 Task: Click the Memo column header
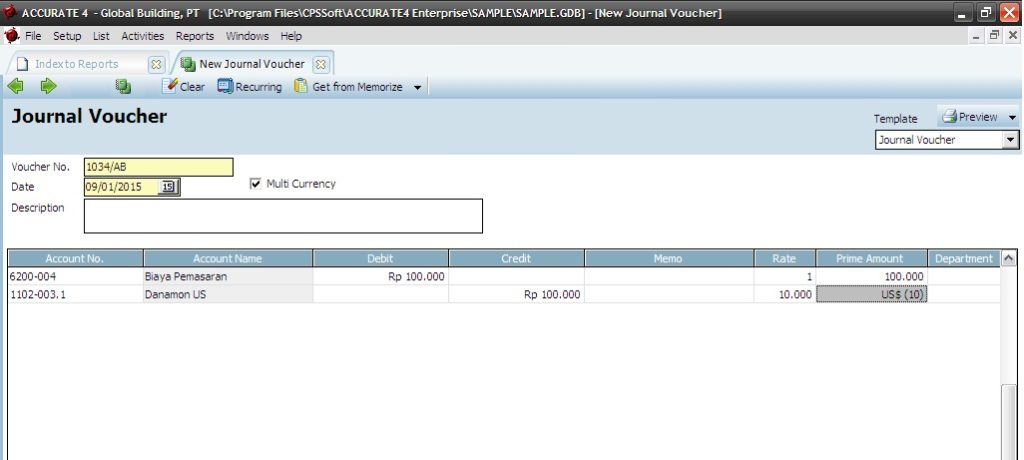(669, 258)
